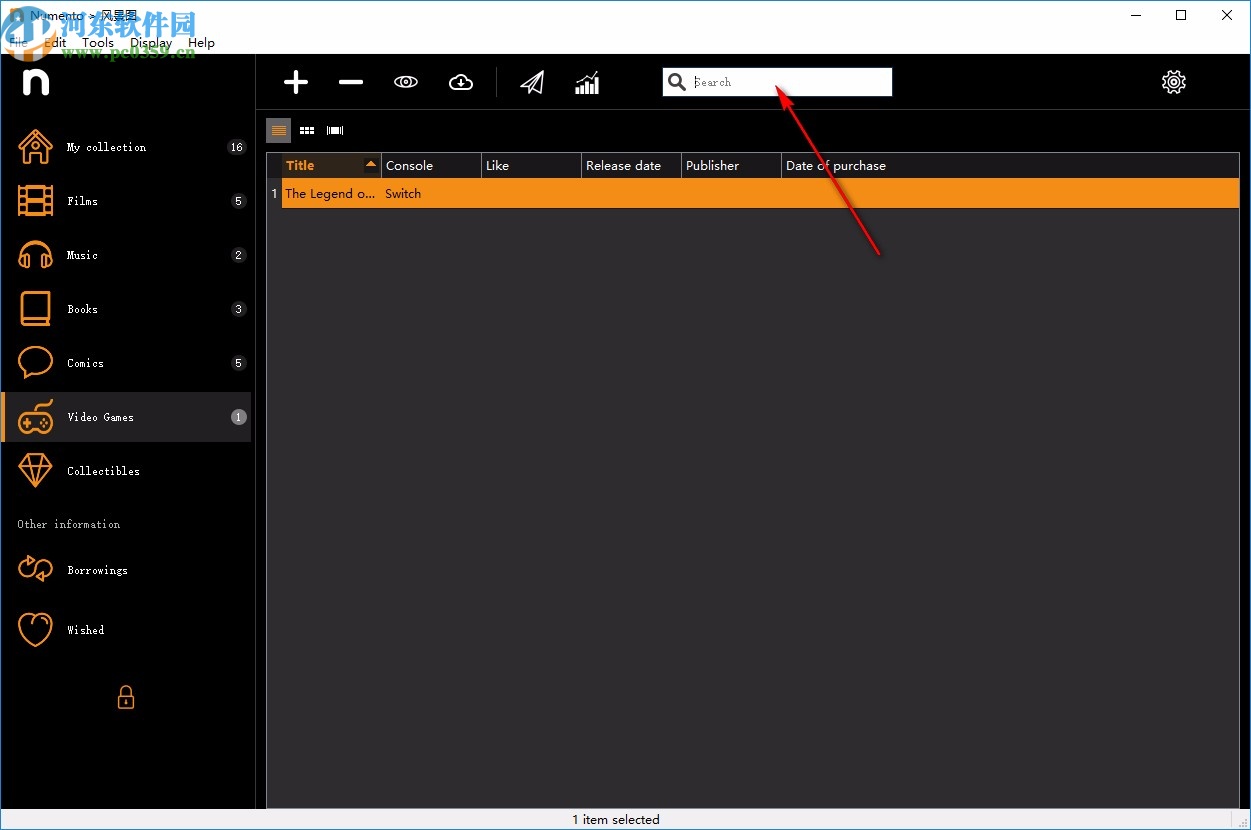Click the book icon in the sidebar
1251x830 pixels.
[x=35, y=309]
